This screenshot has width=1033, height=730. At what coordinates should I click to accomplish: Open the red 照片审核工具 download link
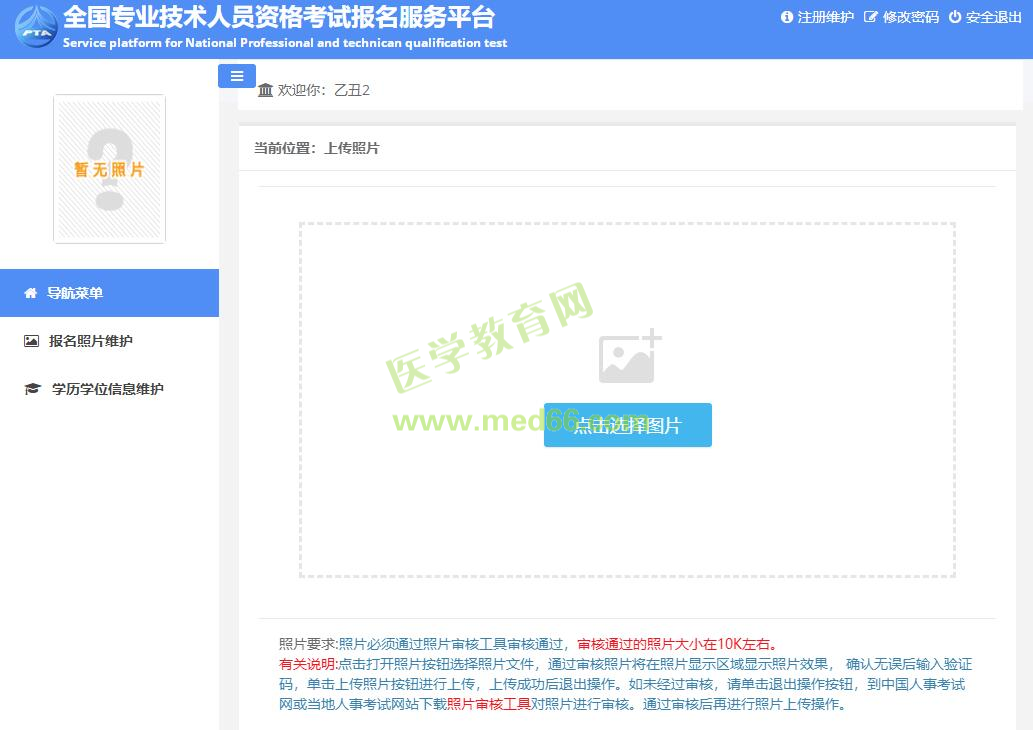point(489,703)
